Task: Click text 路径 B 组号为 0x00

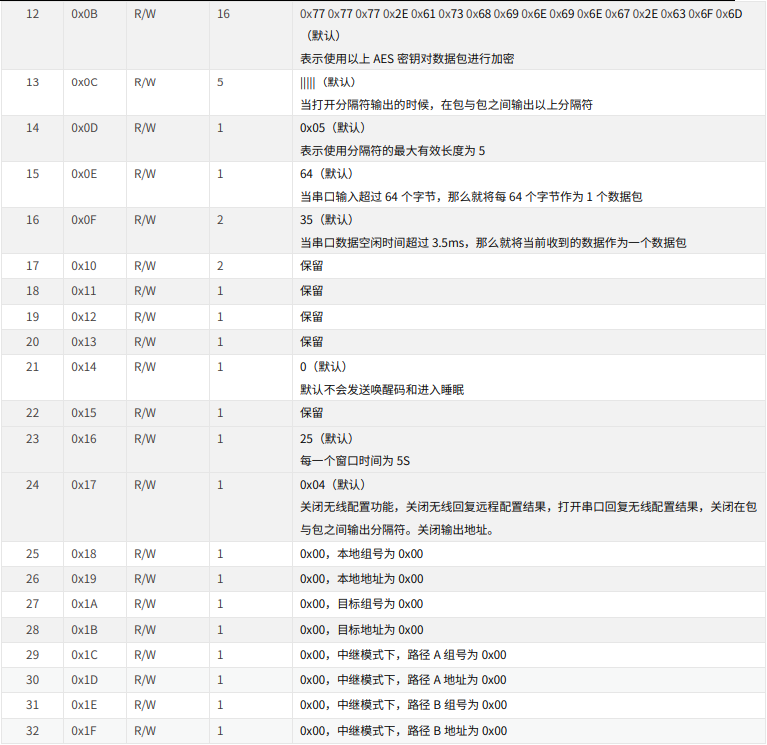Action: [457, 705]
